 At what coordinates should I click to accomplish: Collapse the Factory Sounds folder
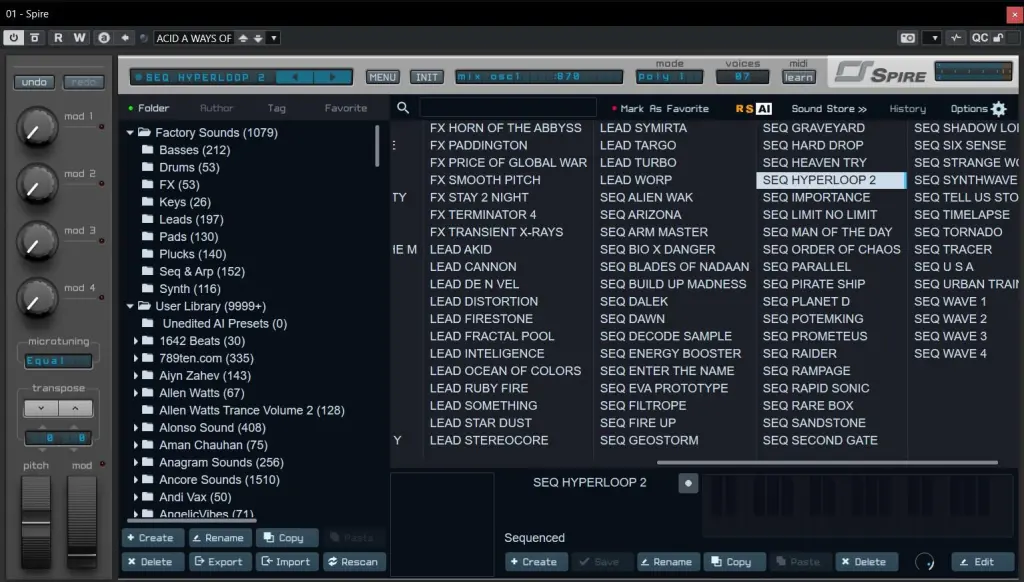tap(130, 133)
